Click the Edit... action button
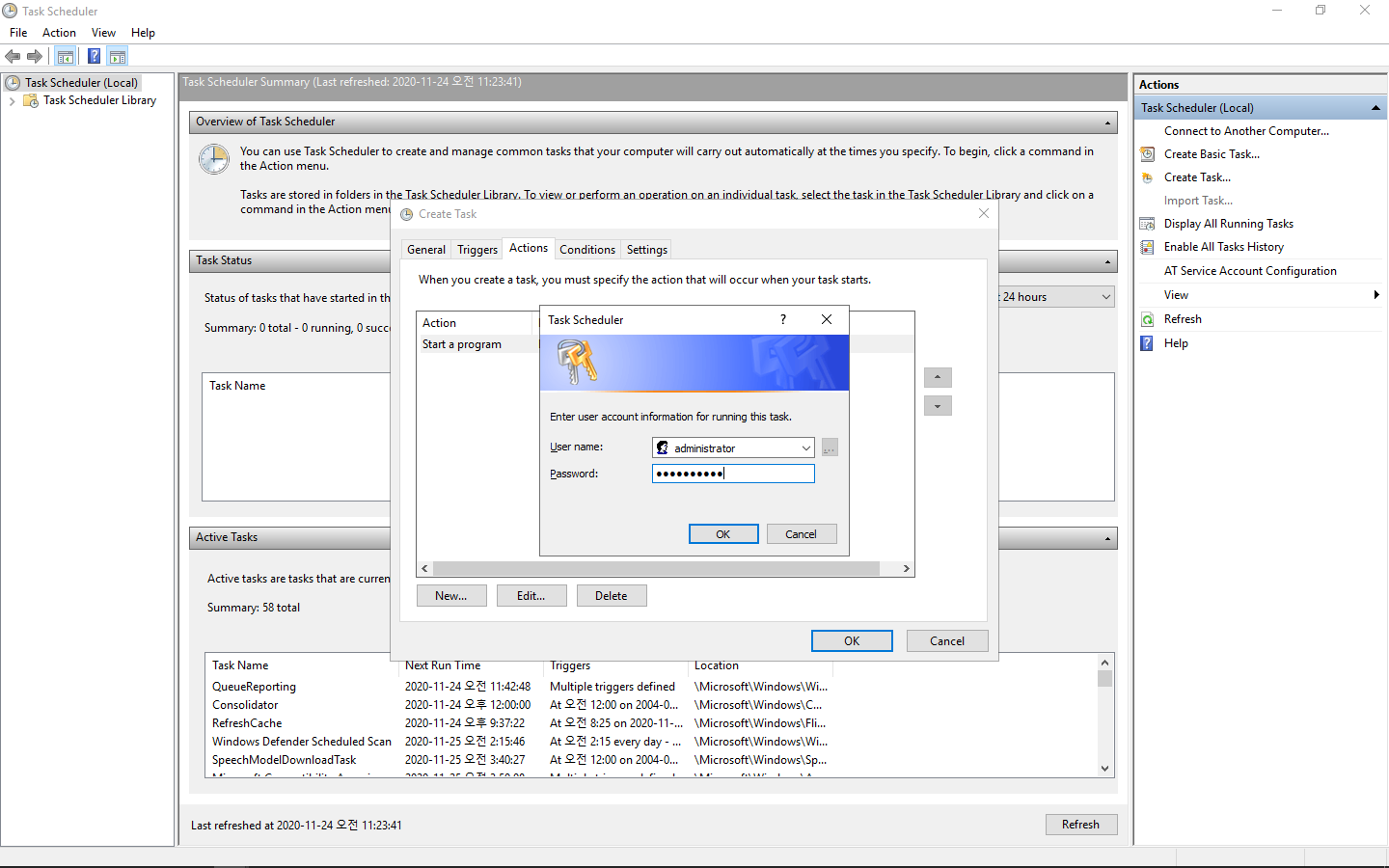The height and width of the screenshot is (868, 1389). point(531,596)
